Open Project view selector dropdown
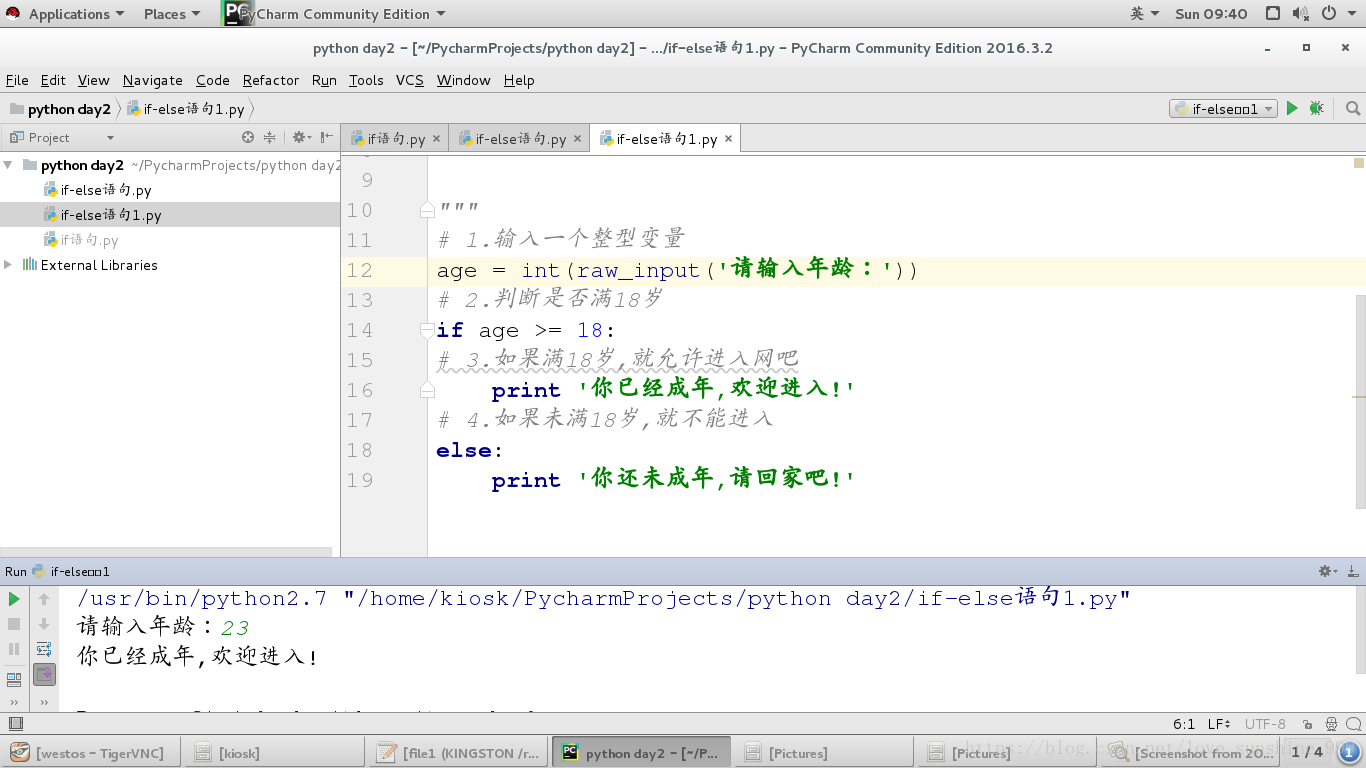 pyautogui.click(x=110, y=138)
